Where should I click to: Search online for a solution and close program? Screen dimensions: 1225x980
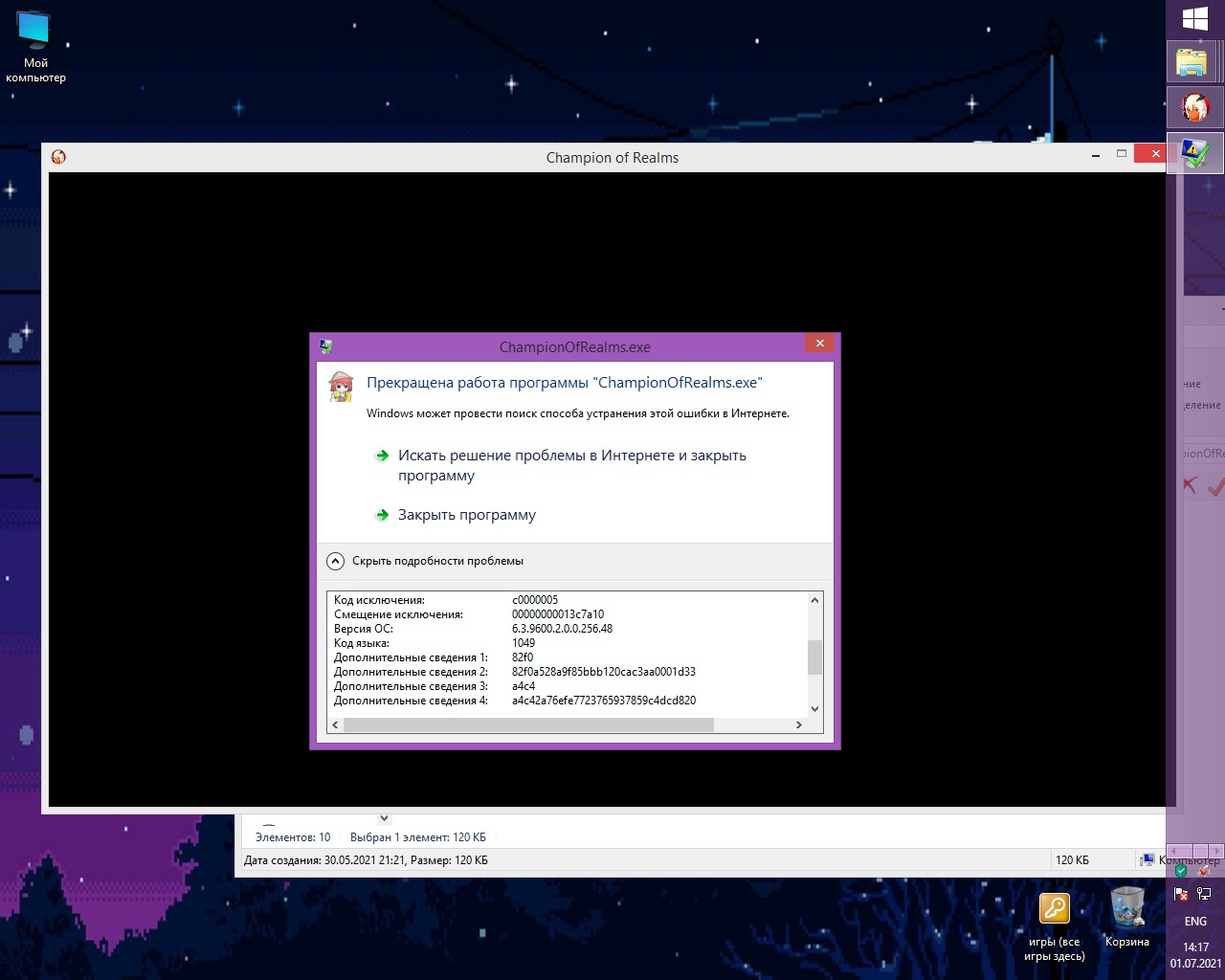pyautogui.click(x=572, y=465)
